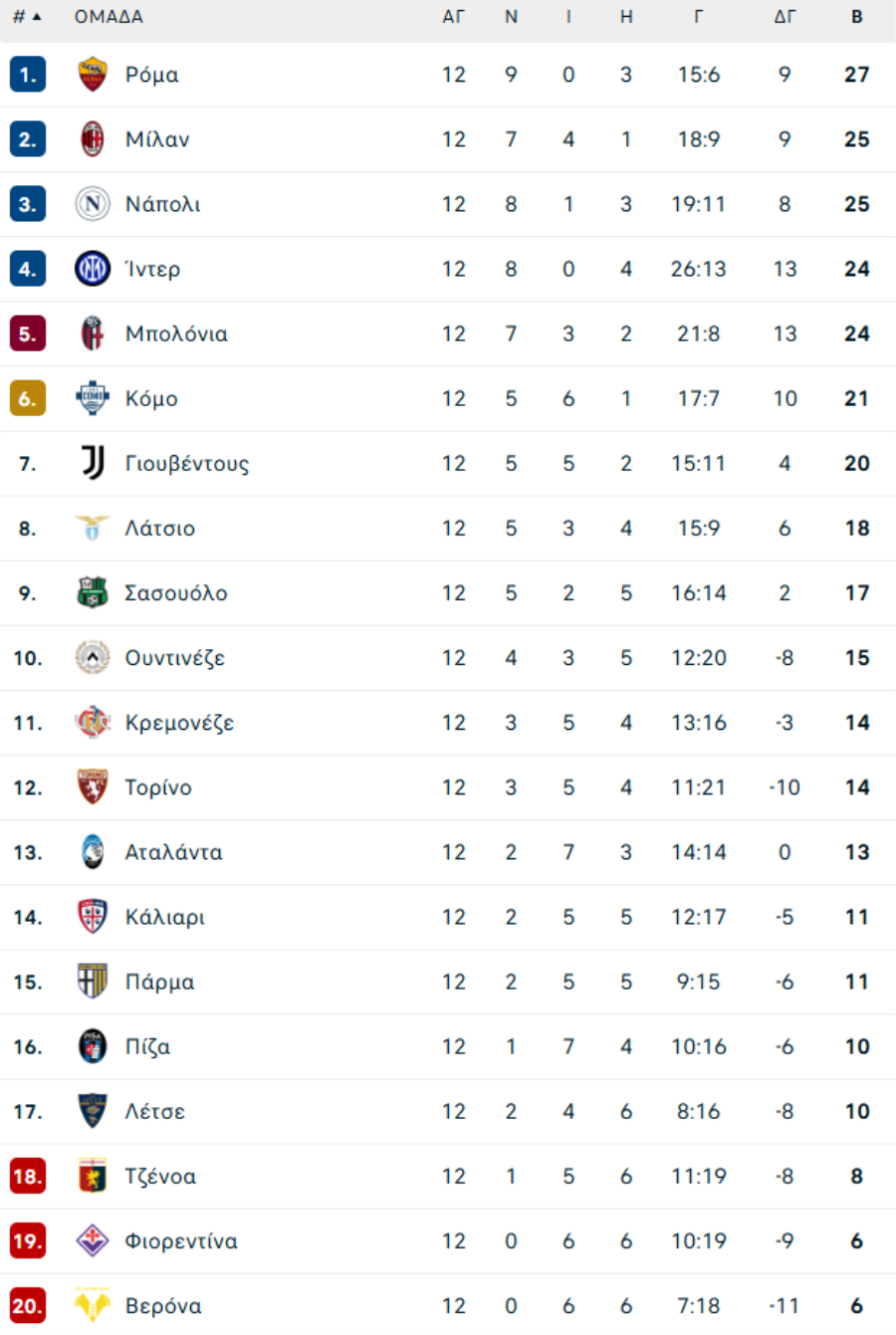
Task: Click the Parma striped shield icon
Action: pos(93,982)
